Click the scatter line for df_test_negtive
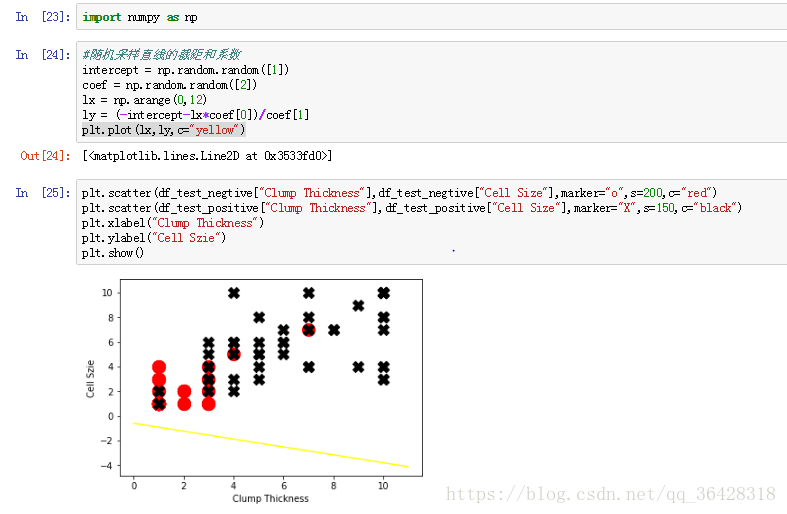Screen dimensions: 787x514 click(400, 193)
